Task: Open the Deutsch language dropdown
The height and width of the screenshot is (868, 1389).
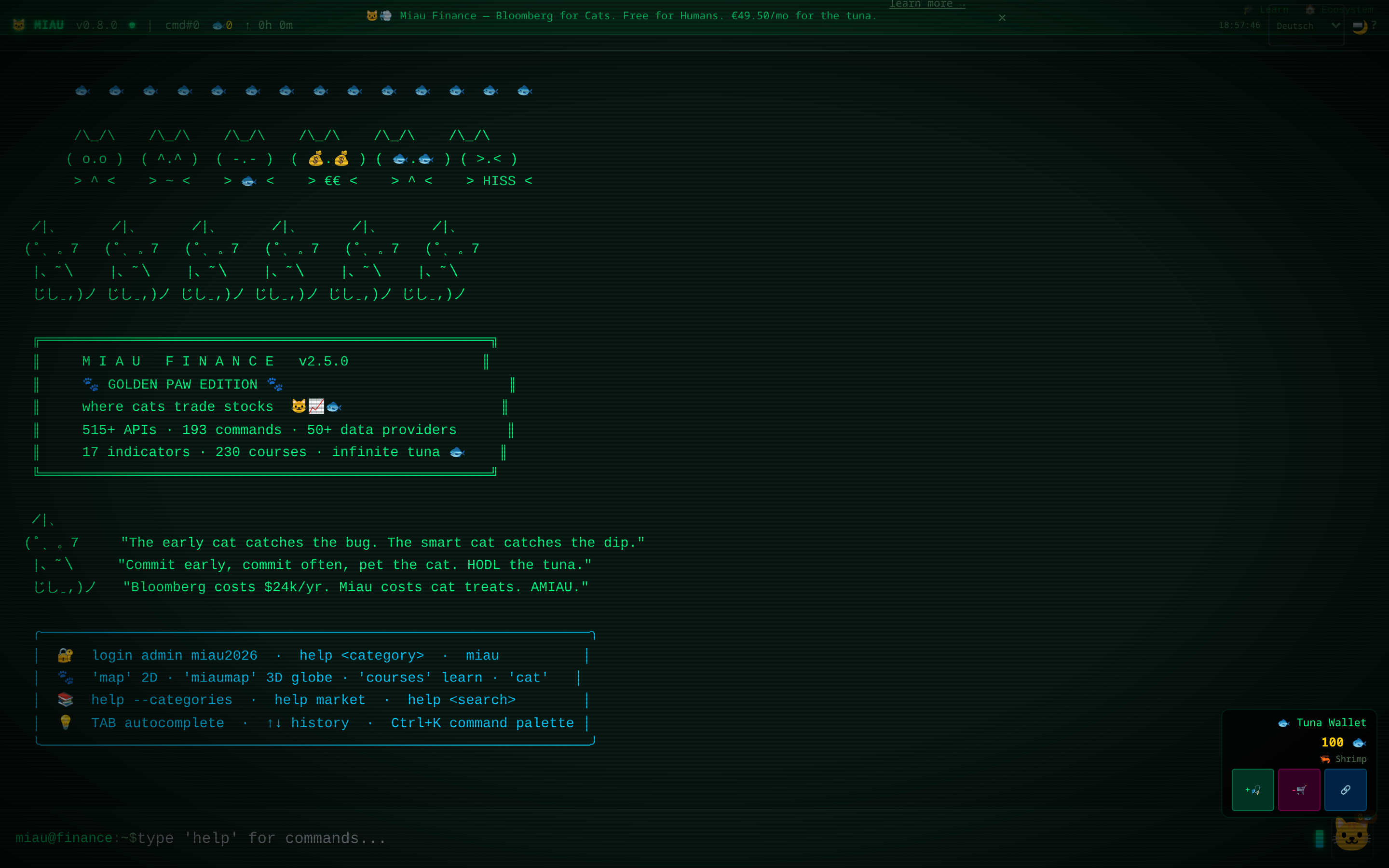Action: coord(1307,26)
